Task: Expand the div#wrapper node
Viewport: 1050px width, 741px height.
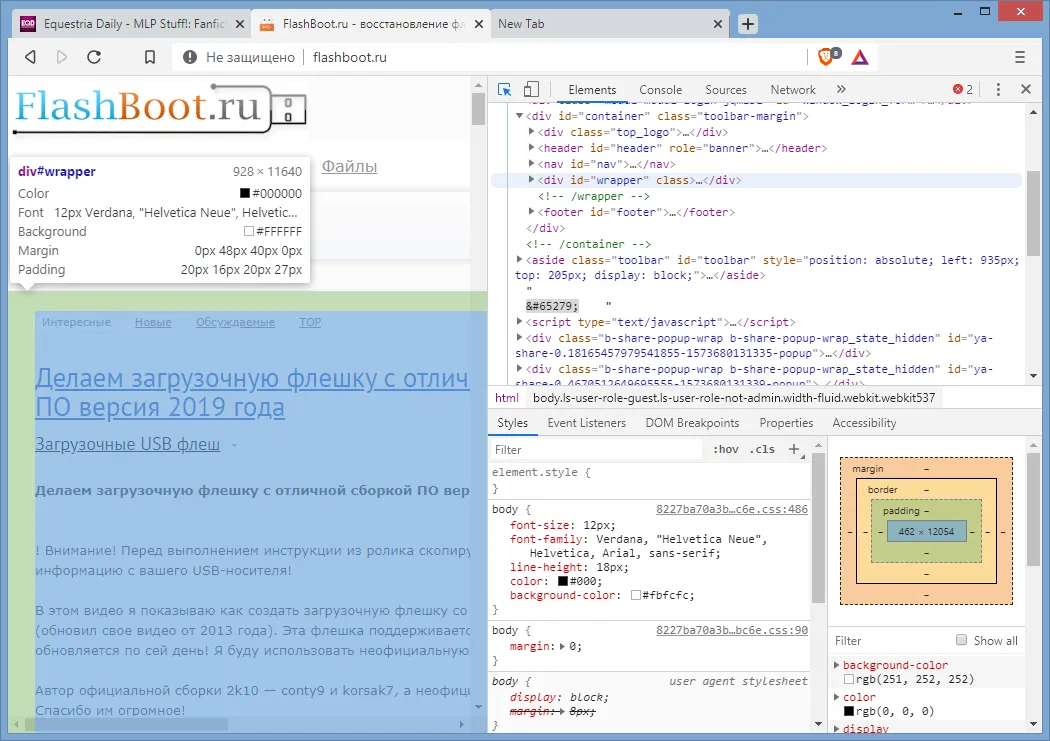Action: pyautogui.click(x=531, y=180)
